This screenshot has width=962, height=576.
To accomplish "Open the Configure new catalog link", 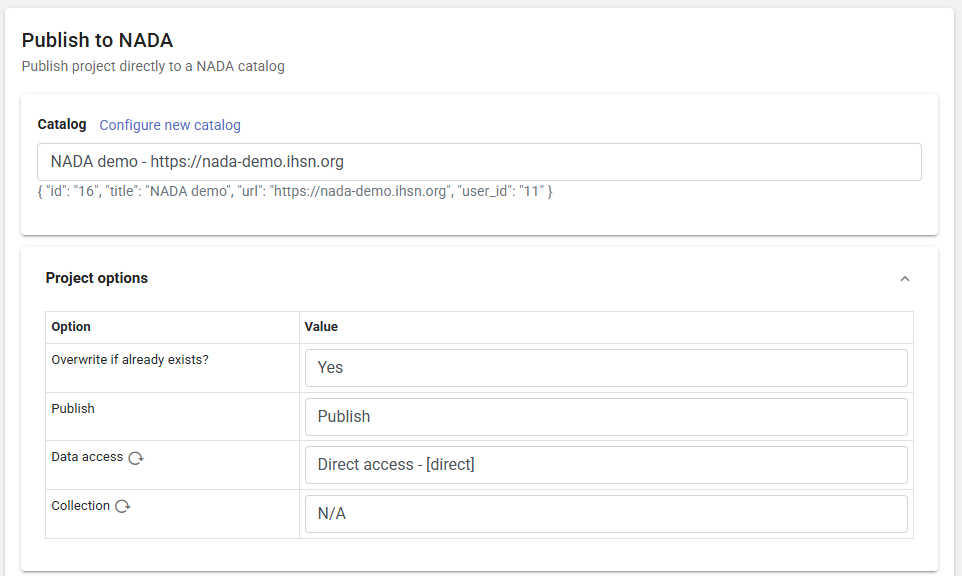I will tap(170, 125).
